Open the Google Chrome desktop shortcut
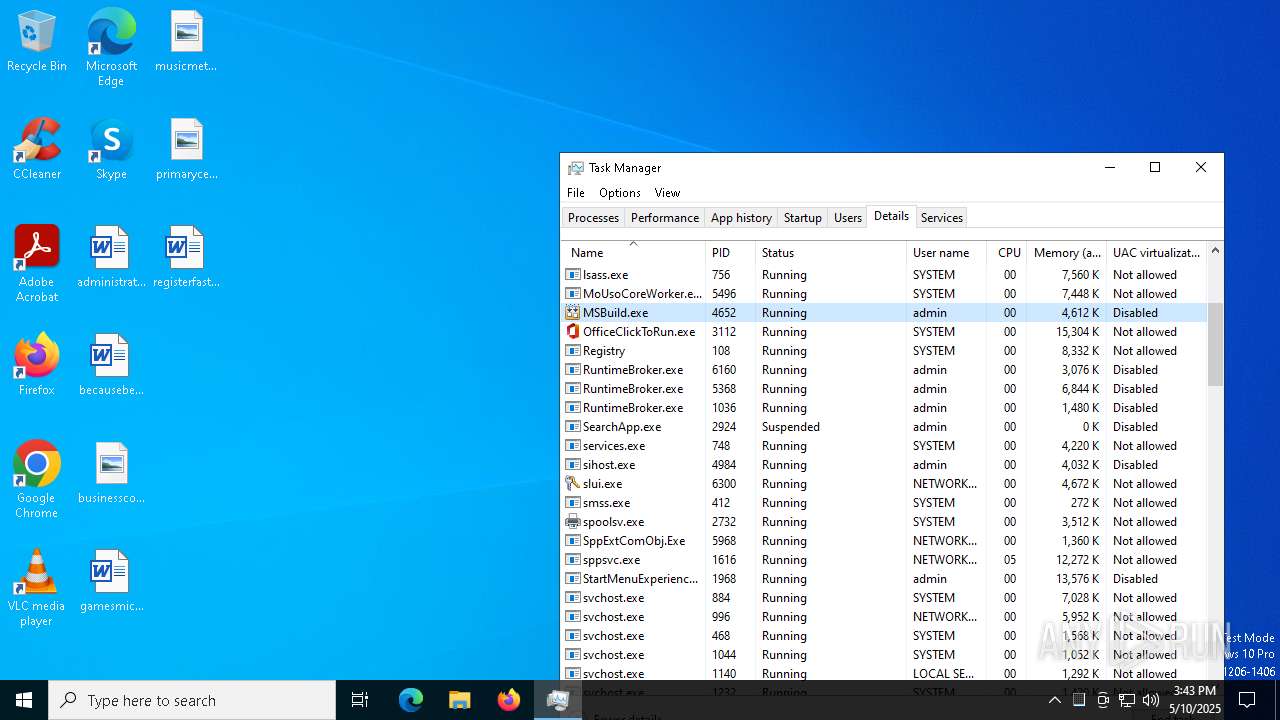 coord(37,481)
